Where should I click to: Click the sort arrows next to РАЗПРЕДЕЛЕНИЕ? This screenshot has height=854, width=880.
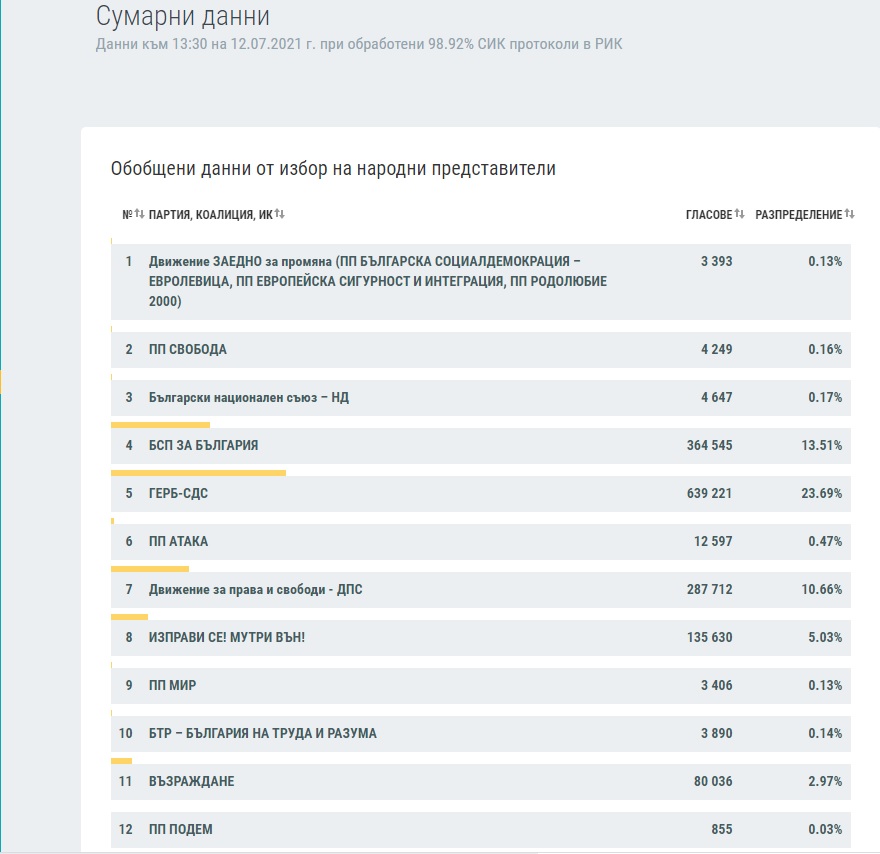pyautogui.click(x=850, y=215)
